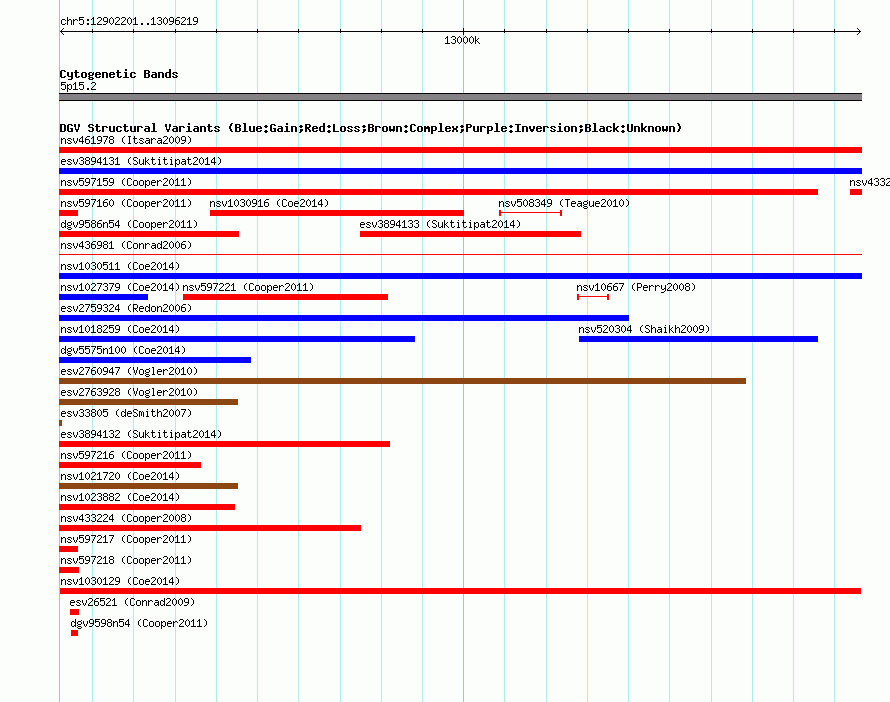Select nsv10667 (Perry2008) small span marker

[593, 297]
